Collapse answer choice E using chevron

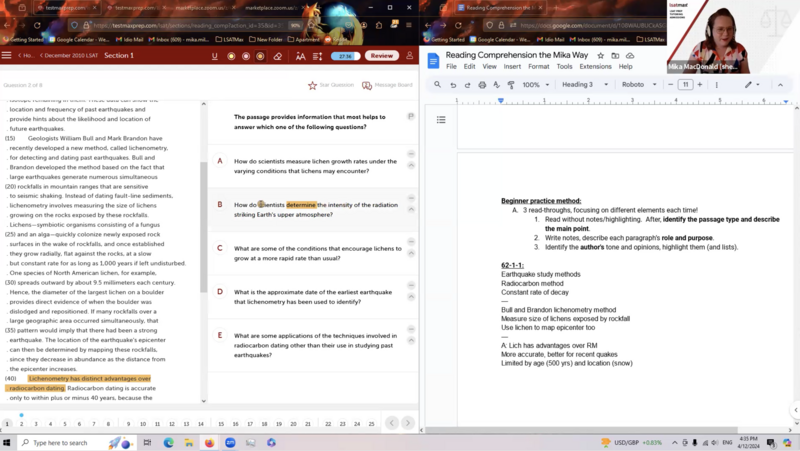(x=411, y=340)
